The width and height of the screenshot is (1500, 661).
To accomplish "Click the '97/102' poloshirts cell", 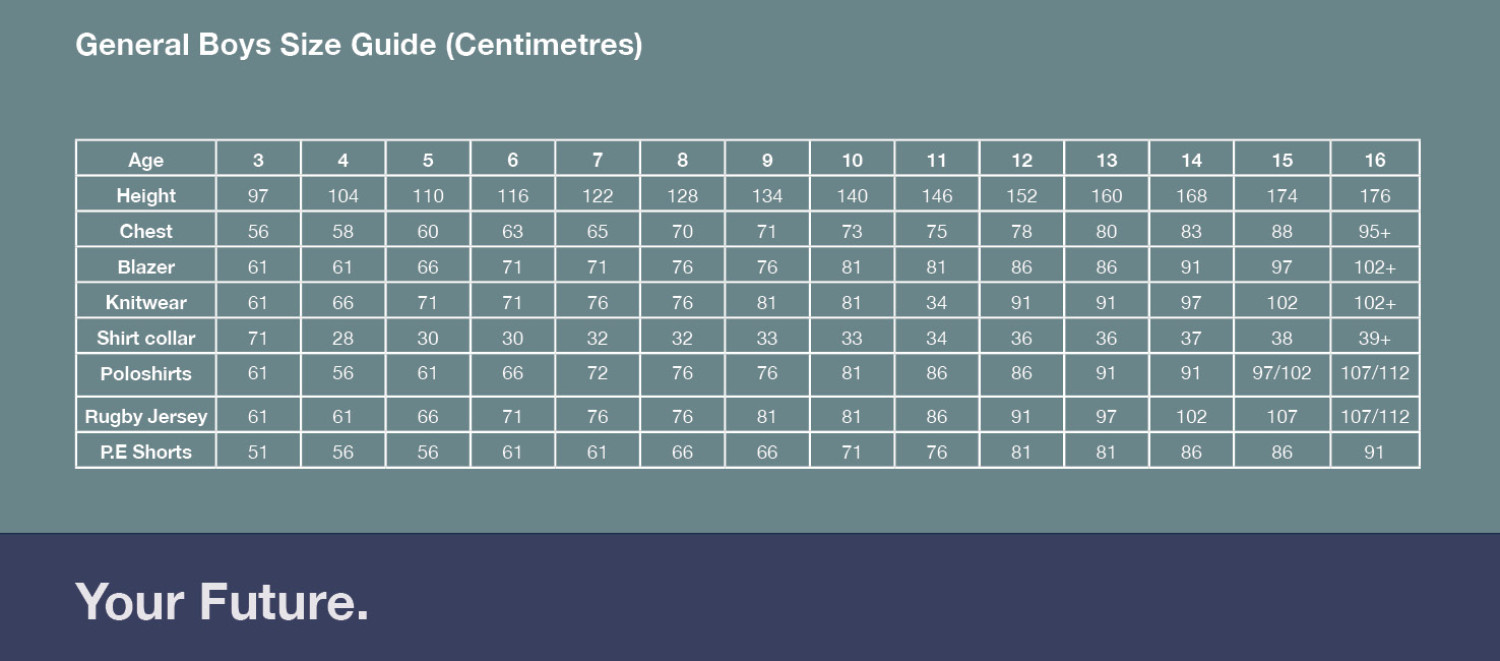I will pyautogui.click(x=1282, y=374).
